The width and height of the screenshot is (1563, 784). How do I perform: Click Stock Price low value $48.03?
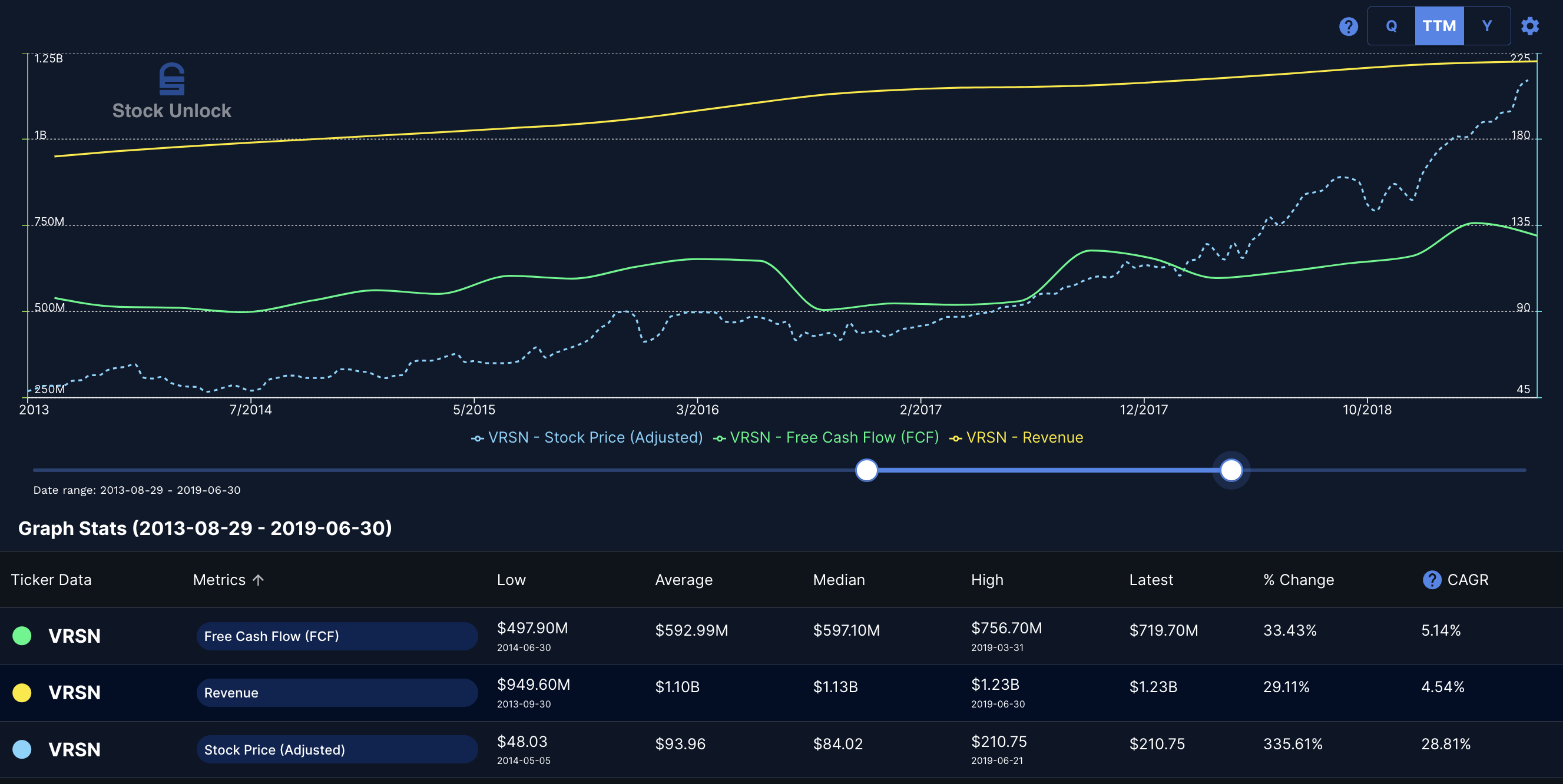coord(522,741)
